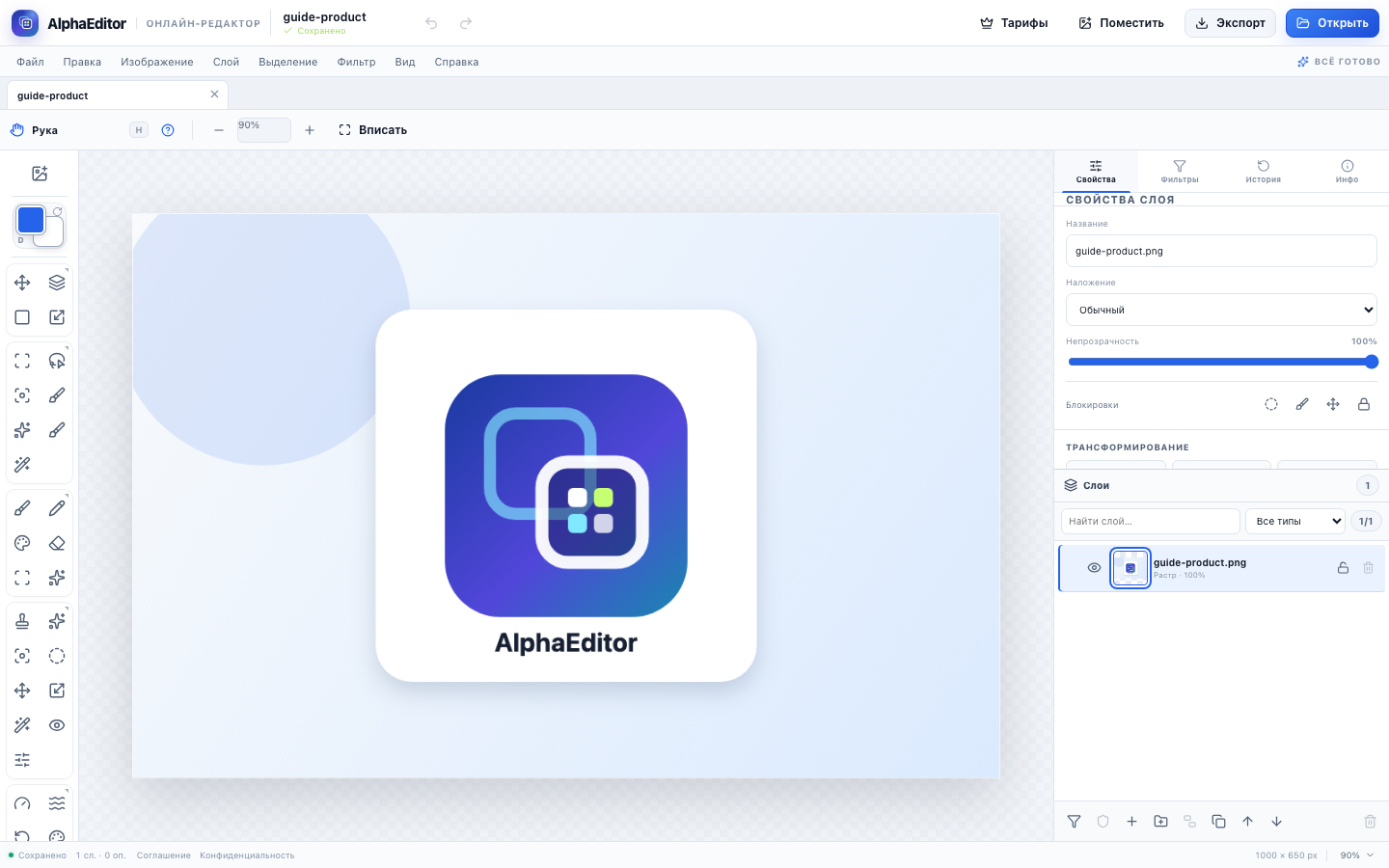The width and height of the screenshot is (1389, 868).
Task: Select the palette color tool
Action: coord(22,543)
